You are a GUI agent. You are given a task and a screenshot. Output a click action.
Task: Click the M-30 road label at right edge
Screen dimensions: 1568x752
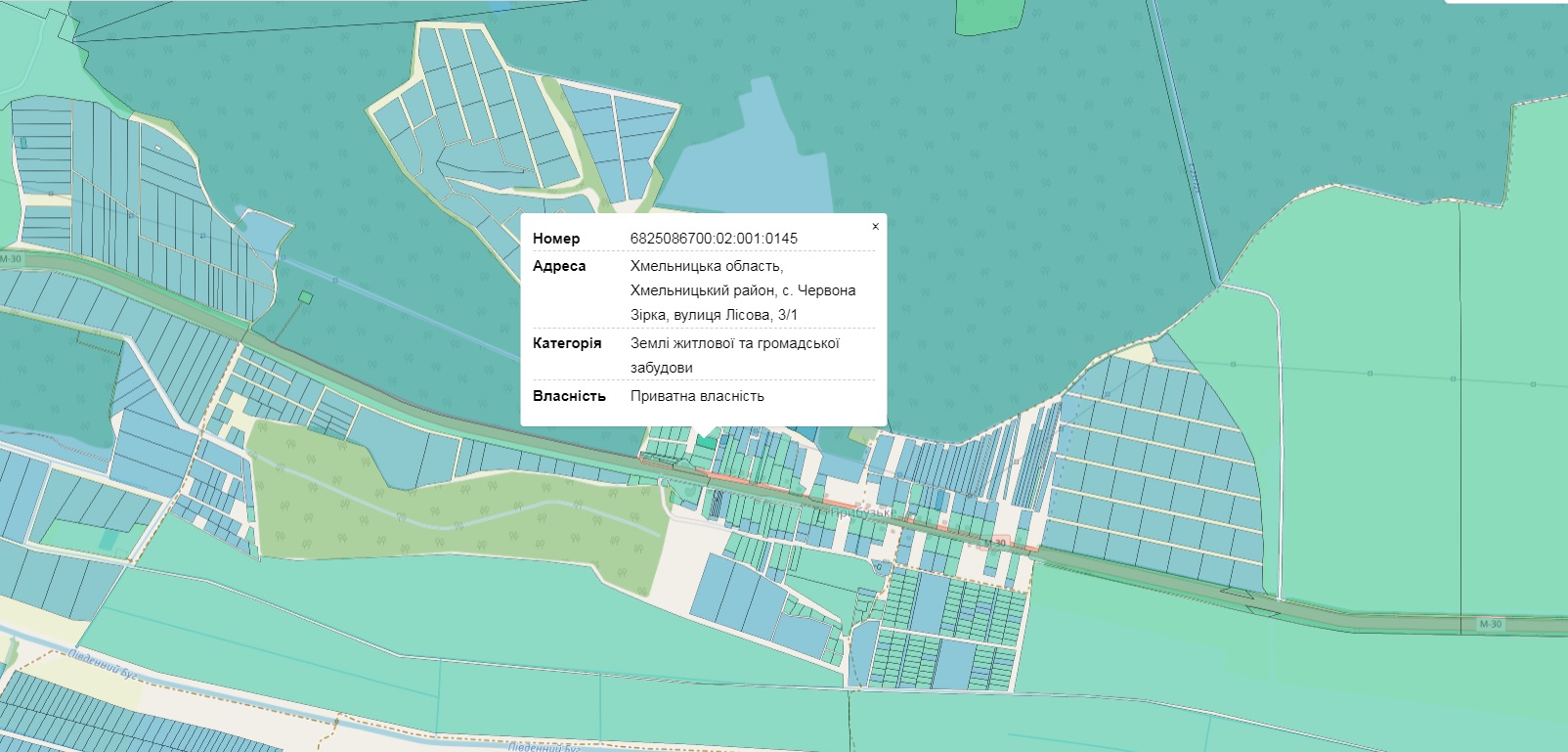coord(1490,624)
